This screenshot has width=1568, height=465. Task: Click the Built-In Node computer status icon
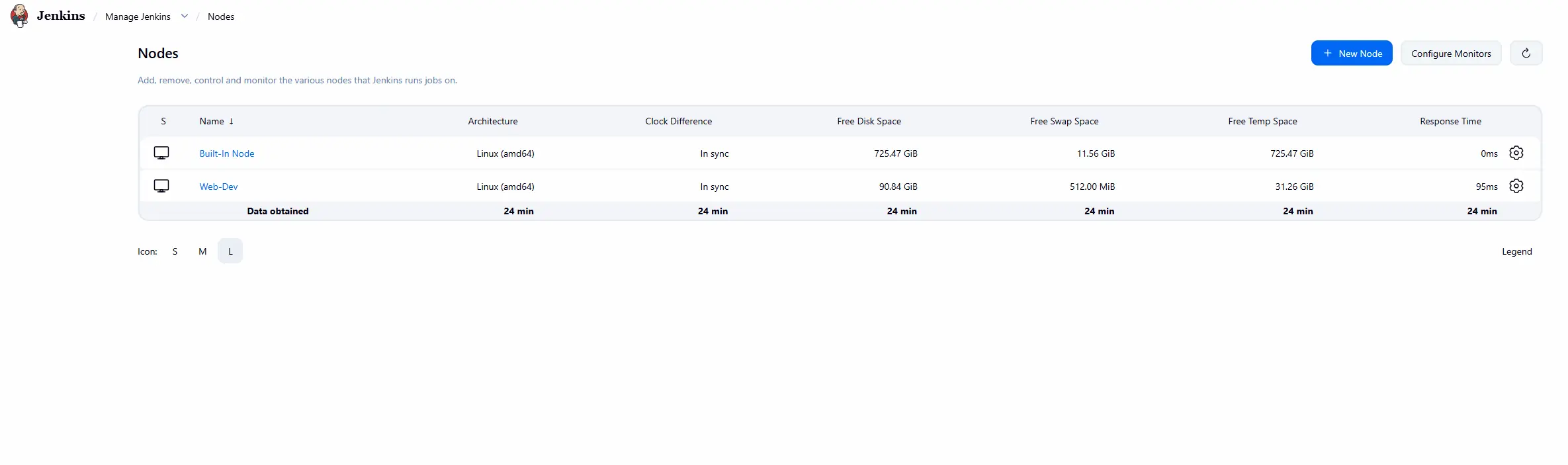[161, 153]
